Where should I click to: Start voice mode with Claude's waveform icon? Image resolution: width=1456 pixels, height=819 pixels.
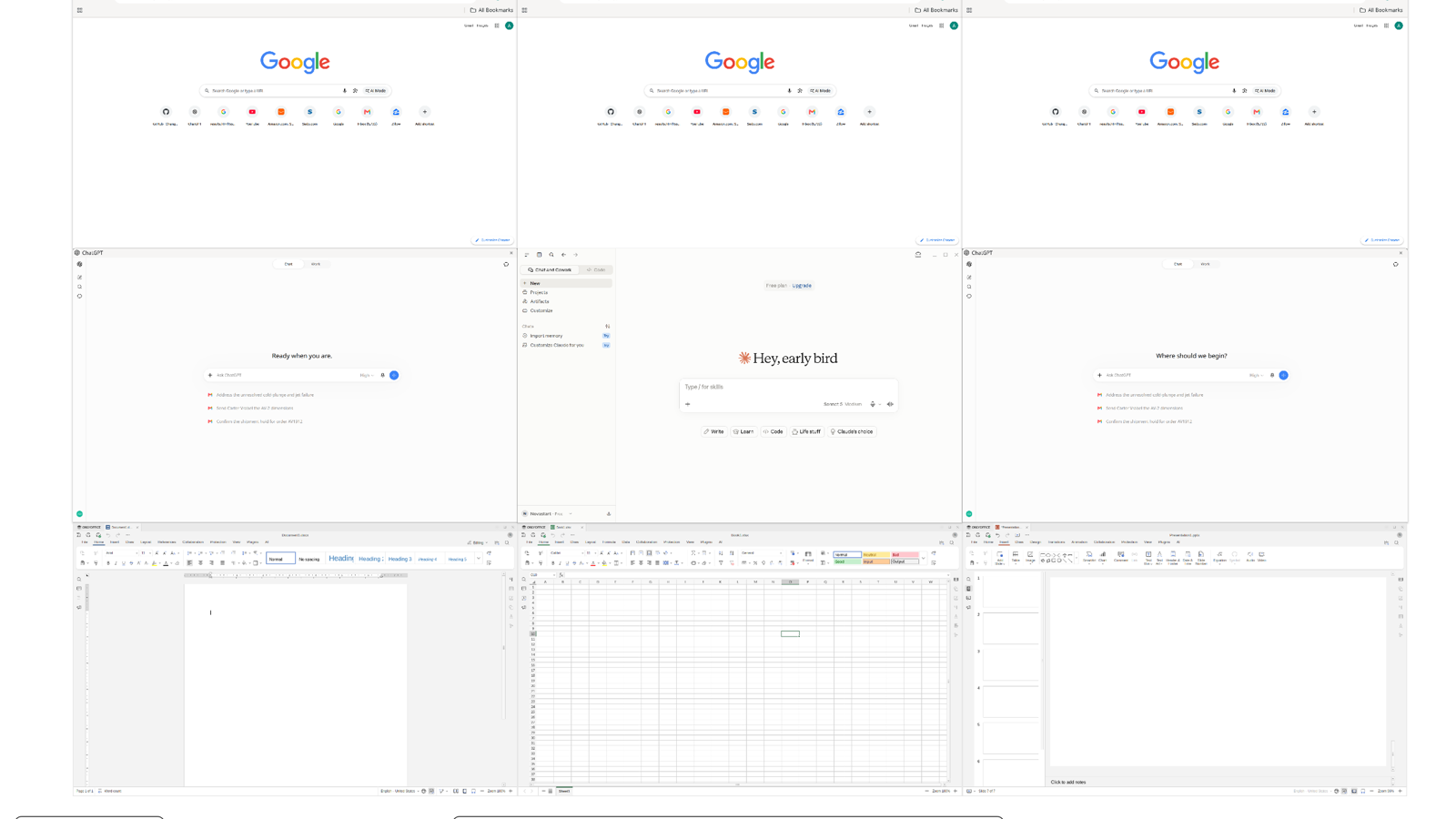pyautogui.click(x=890, y=404)
